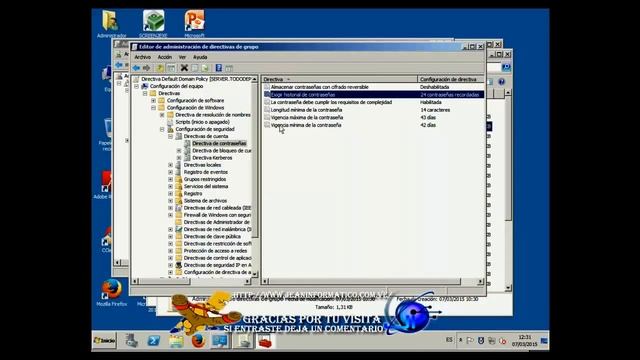Click the Configuración del equipo computer icon
This screenshot has width=640, height=360.
[144, 86]
